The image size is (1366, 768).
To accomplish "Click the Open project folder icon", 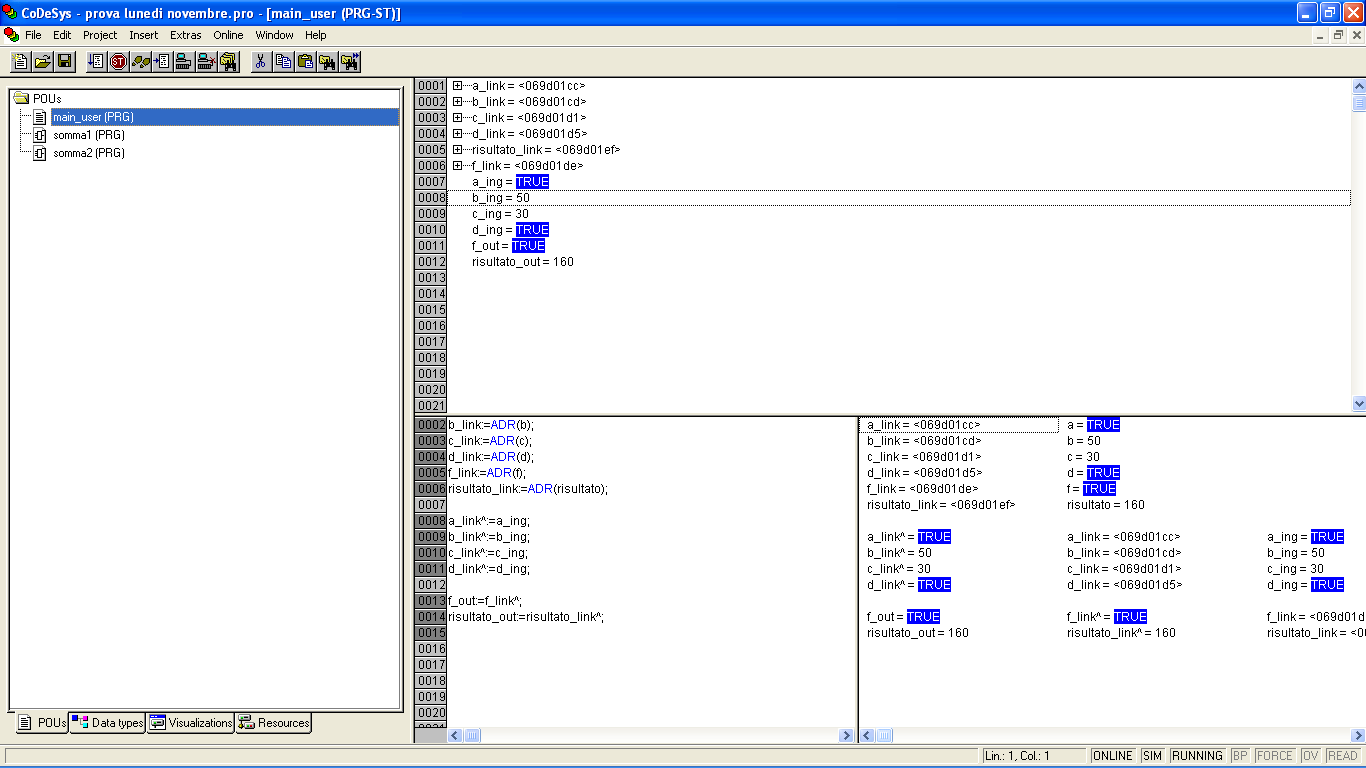I will (42, 62).
